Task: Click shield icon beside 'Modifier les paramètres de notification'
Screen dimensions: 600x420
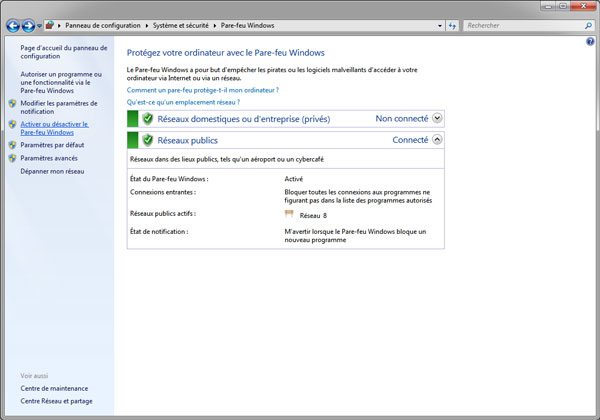Action: point(13,103)
